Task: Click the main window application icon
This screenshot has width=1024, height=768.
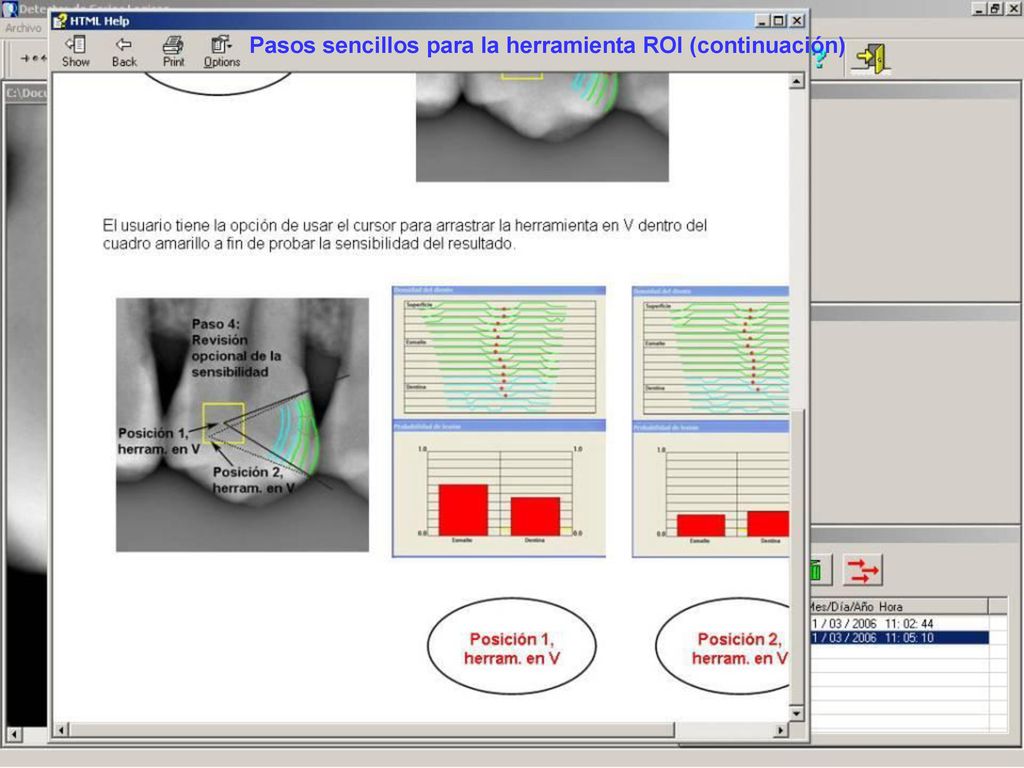Action: click(8, 8)
